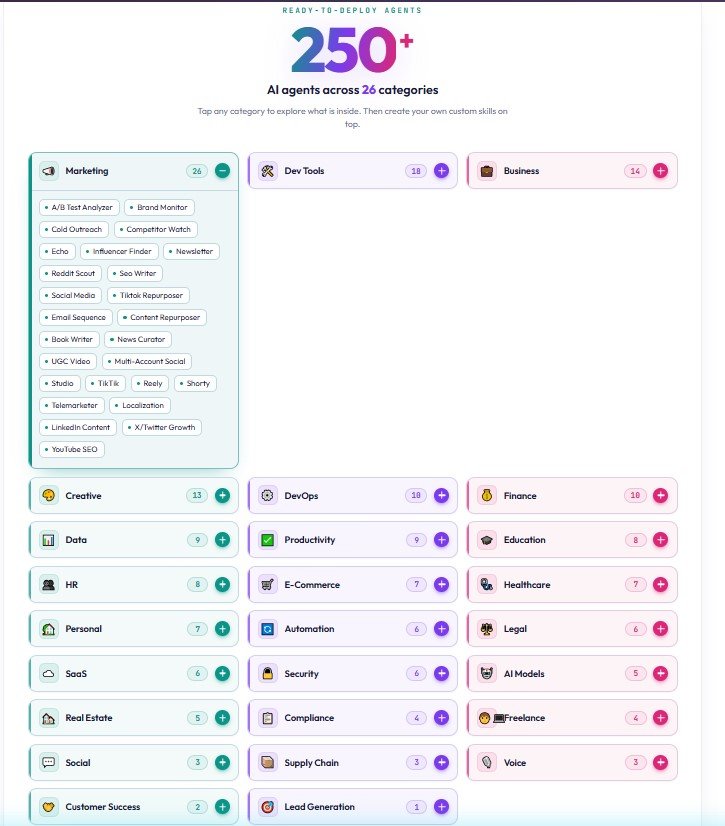Viewport: 725px width, 826px height.
Task: Open the Education category row
Action: click(x=572, y=540)
